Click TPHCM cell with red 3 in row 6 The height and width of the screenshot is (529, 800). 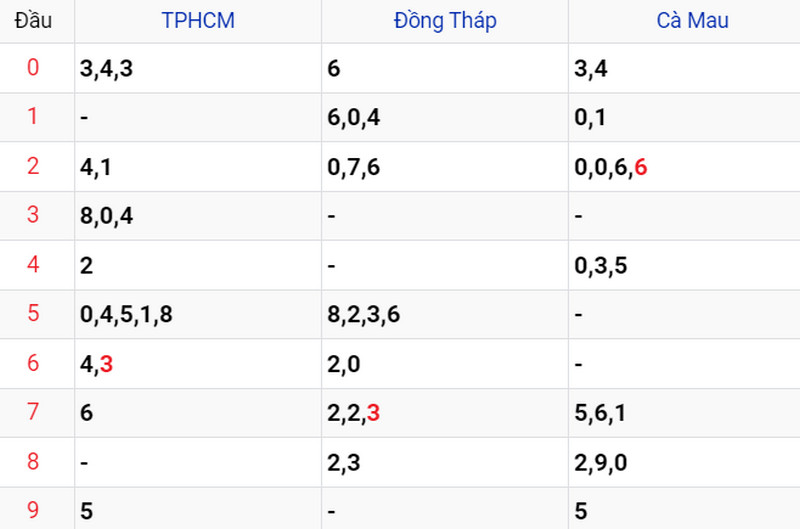click(198, 364)
